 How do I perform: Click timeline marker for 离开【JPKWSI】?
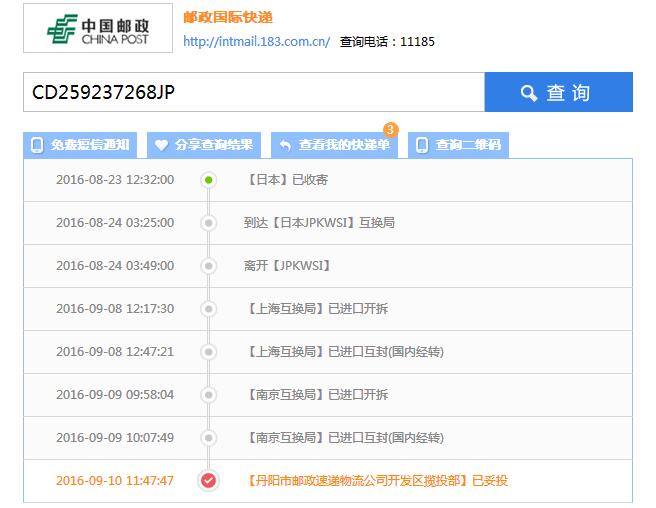point(208,266)
